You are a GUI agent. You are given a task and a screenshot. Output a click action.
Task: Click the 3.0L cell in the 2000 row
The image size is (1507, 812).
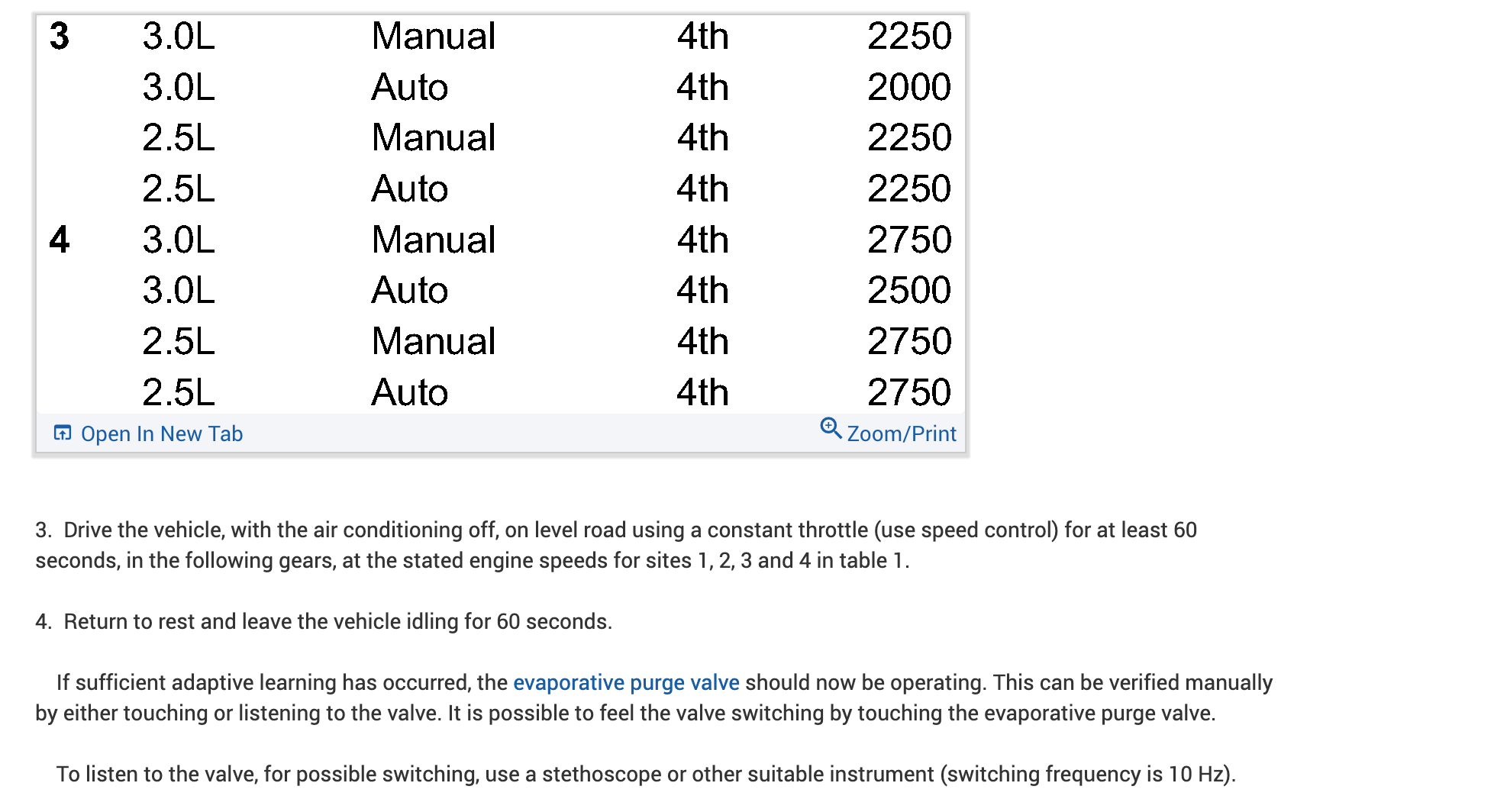[179, 87]
